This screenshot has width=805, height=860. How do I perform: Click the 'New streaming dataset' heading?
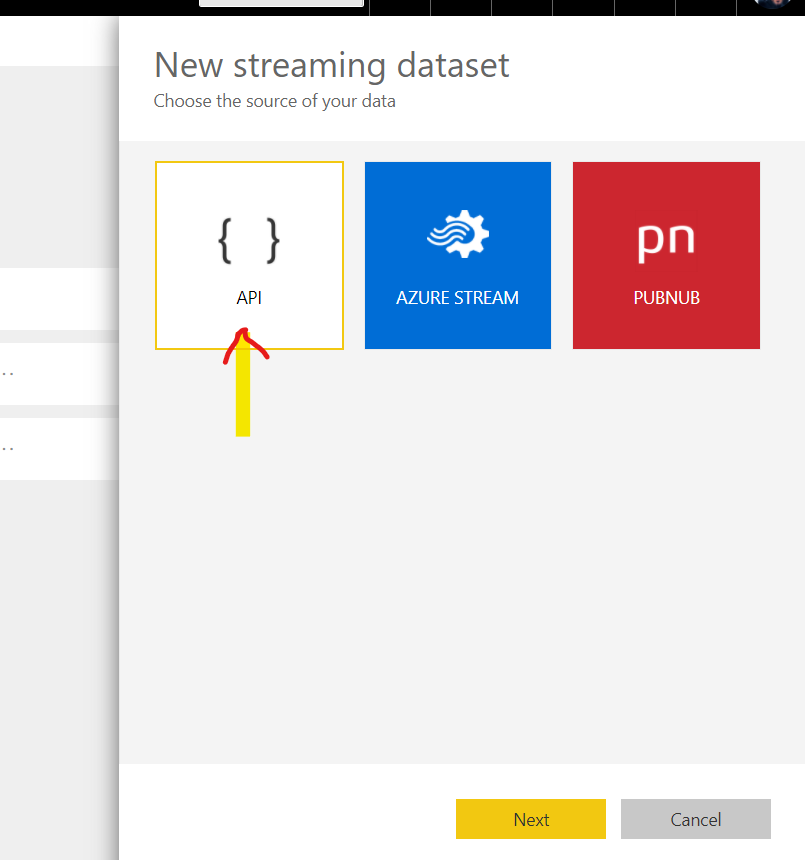(331, 64)
